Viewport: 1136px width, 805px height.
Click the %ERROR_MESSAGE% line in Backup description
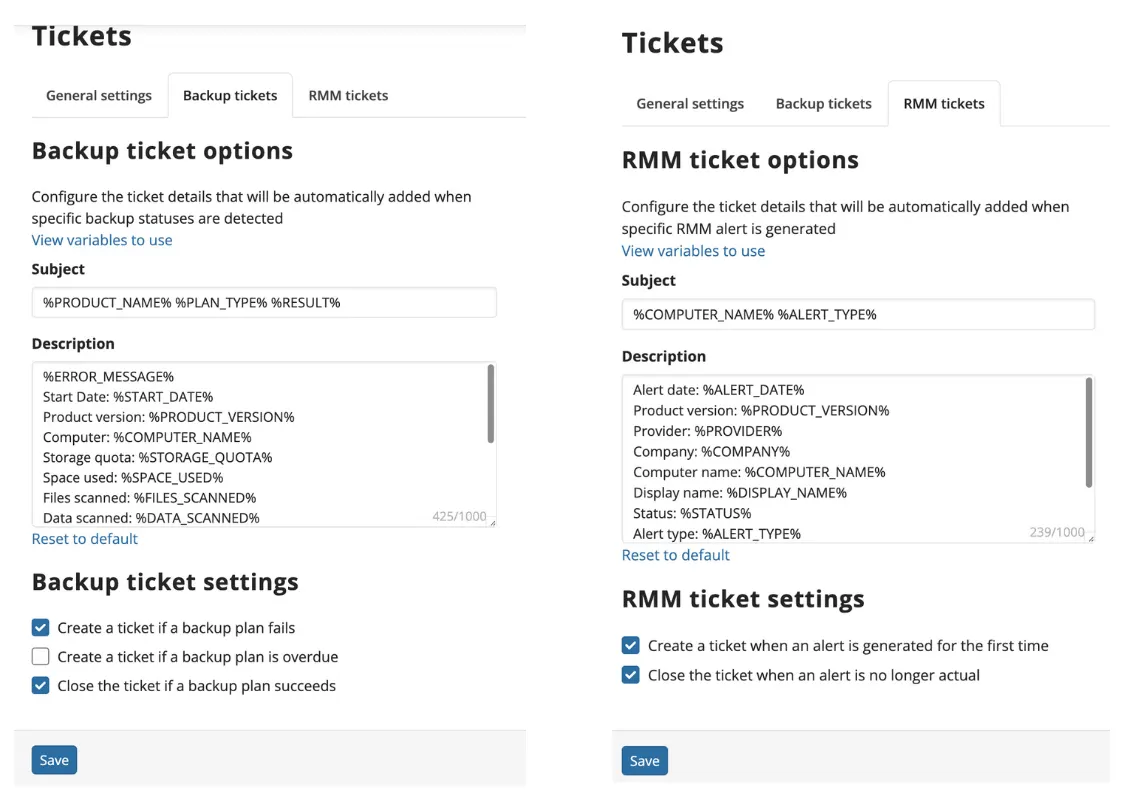pyautogui.click(x=108, y=377)
